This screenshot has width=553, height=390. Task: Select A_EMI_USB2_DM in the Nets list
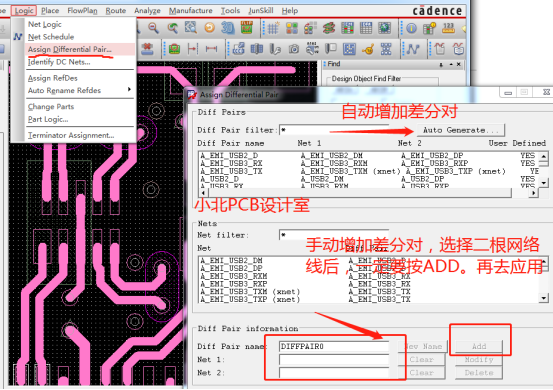[x=231, y=261]
